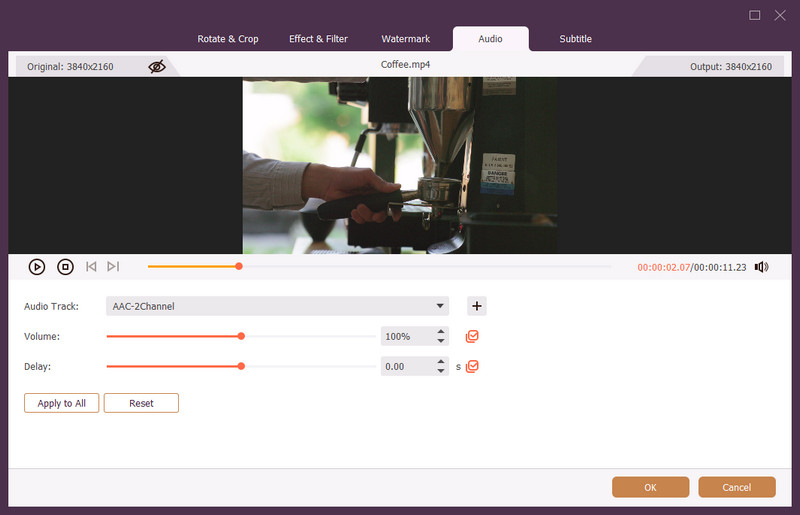This screenshot has height=515, width=800.
Task: Go to the Subtitle tab
Action: point(575,39)
